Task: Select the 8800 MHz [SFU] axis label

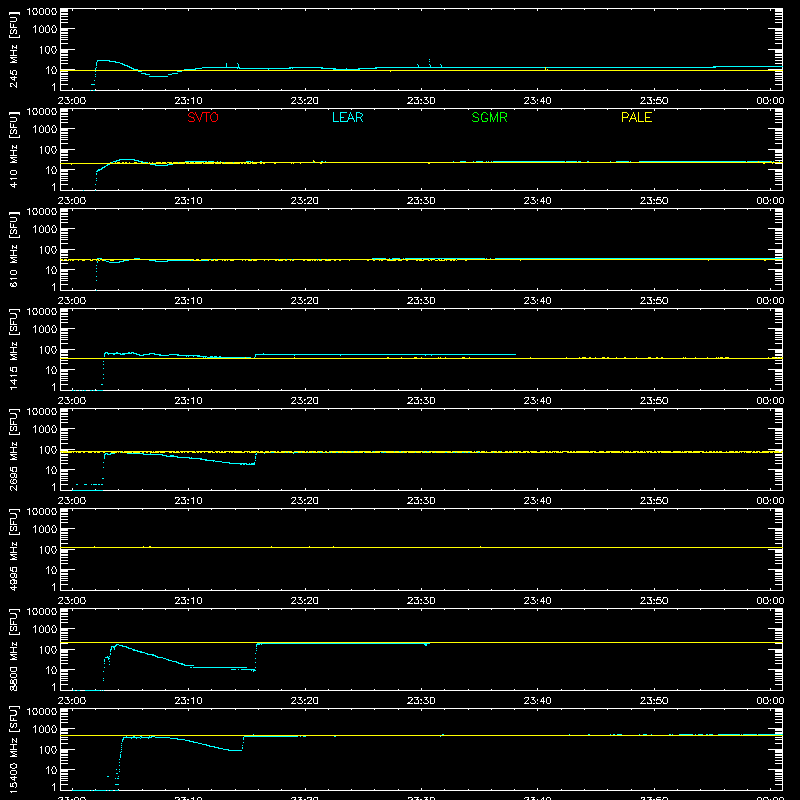Action: [x=13, y=650]
